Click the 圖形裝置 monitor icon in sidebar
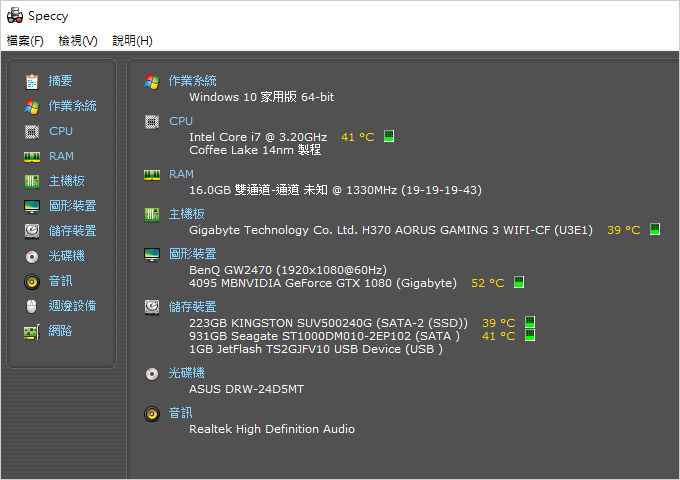 point(32,206)
